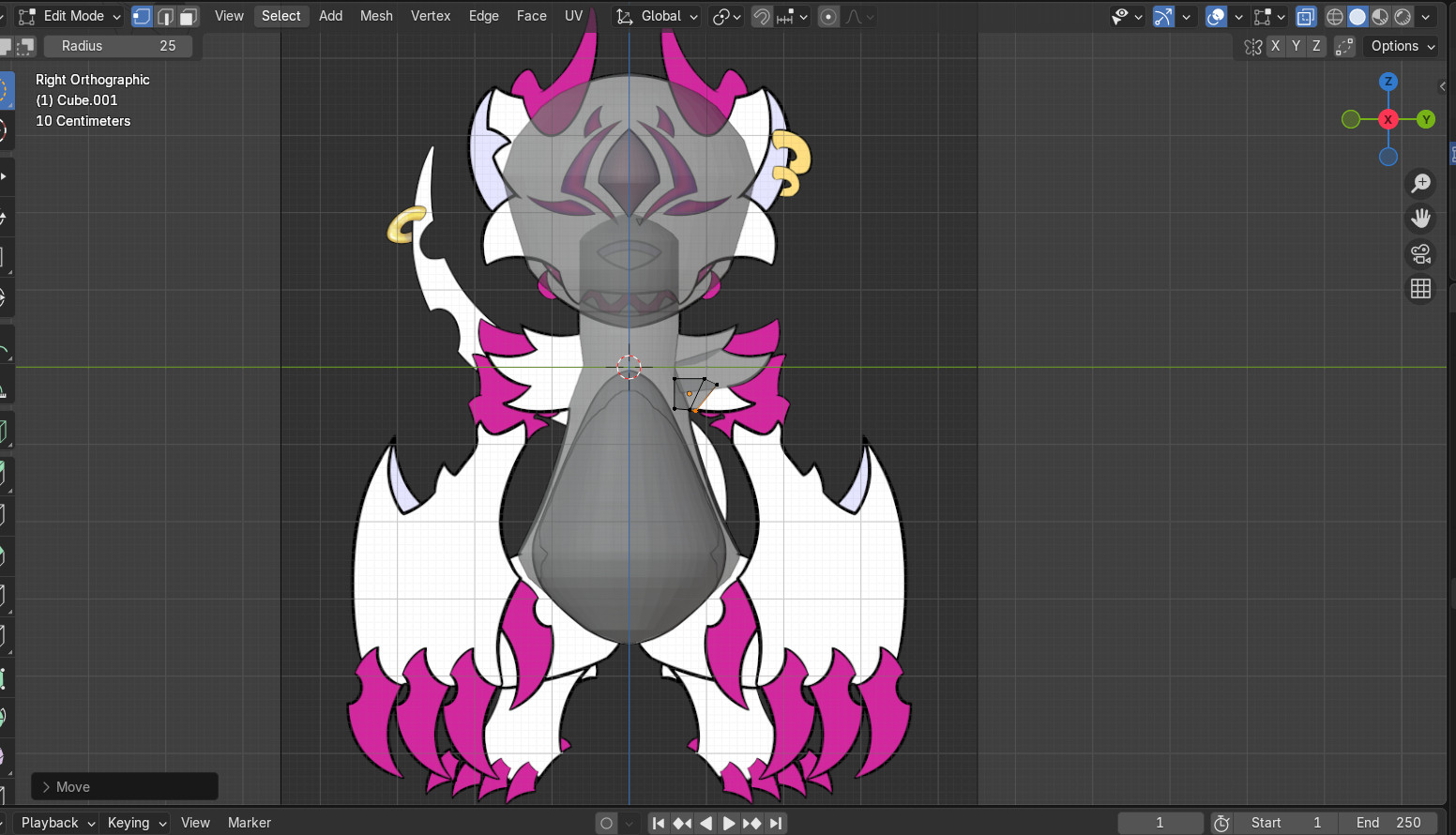Open the Keying dropdown
This screenshot has height=835, width=1456.
[x=136, y=823]
